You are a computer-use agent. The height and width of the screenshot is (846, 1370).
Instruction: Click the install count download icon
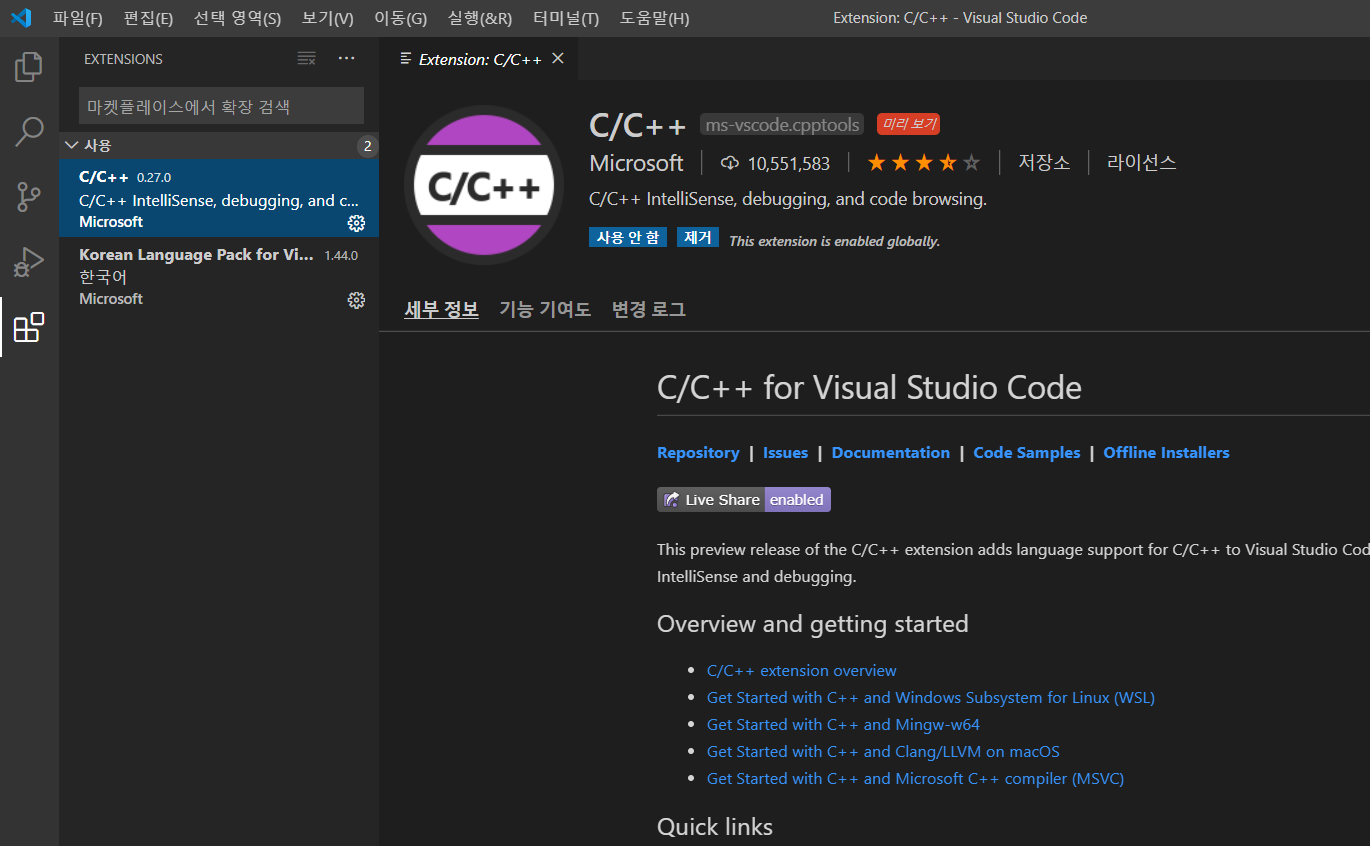click(729, 163)
